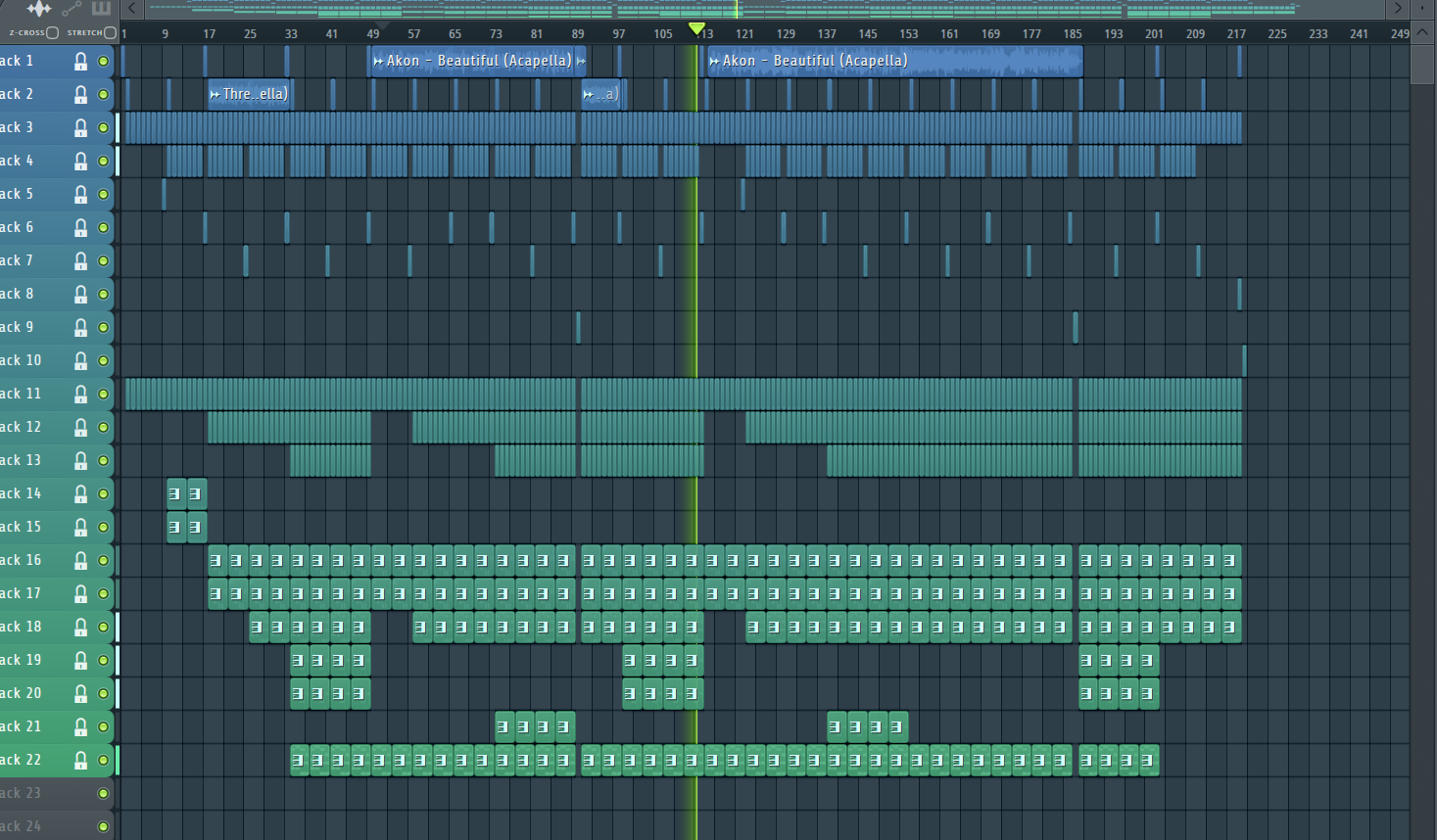Enable the STRETCH checkbox
Image resolution: width=1437 pixels, height=840 pixels.
pyautogui.click(x=110, y=32)
